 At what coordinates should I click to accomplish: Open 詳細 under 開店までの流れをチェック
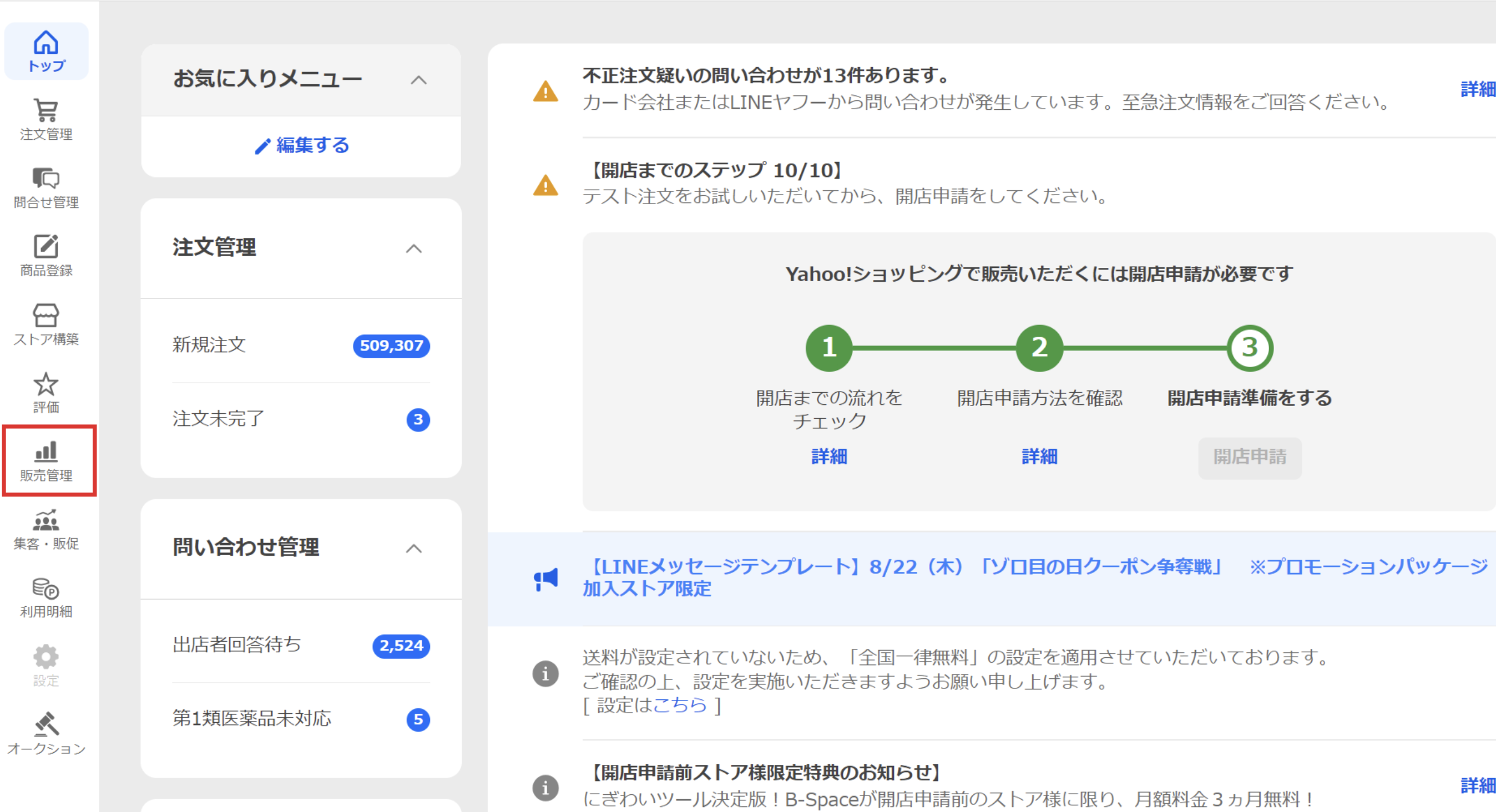click(x=828, y=456)
